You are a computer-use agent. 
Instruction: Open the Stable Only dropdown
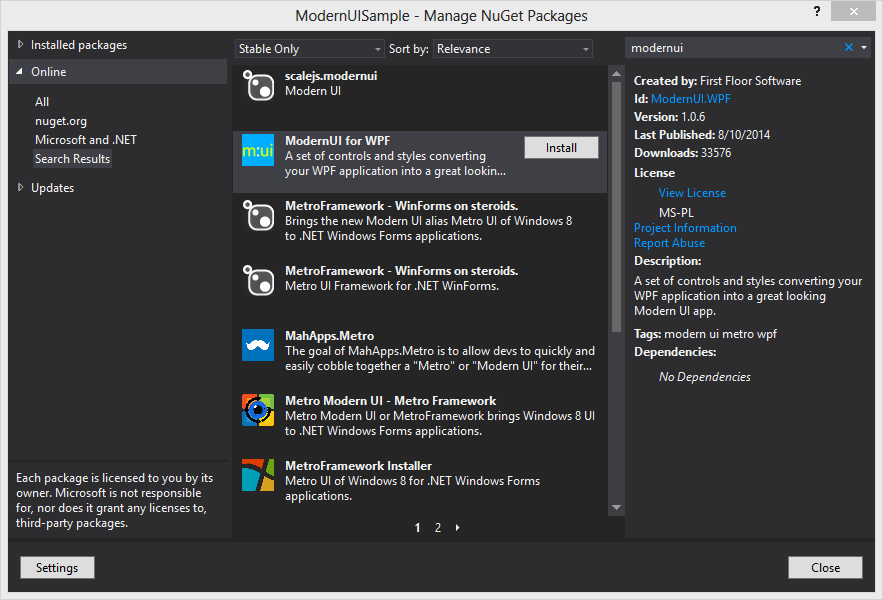(x=309, y=49)
